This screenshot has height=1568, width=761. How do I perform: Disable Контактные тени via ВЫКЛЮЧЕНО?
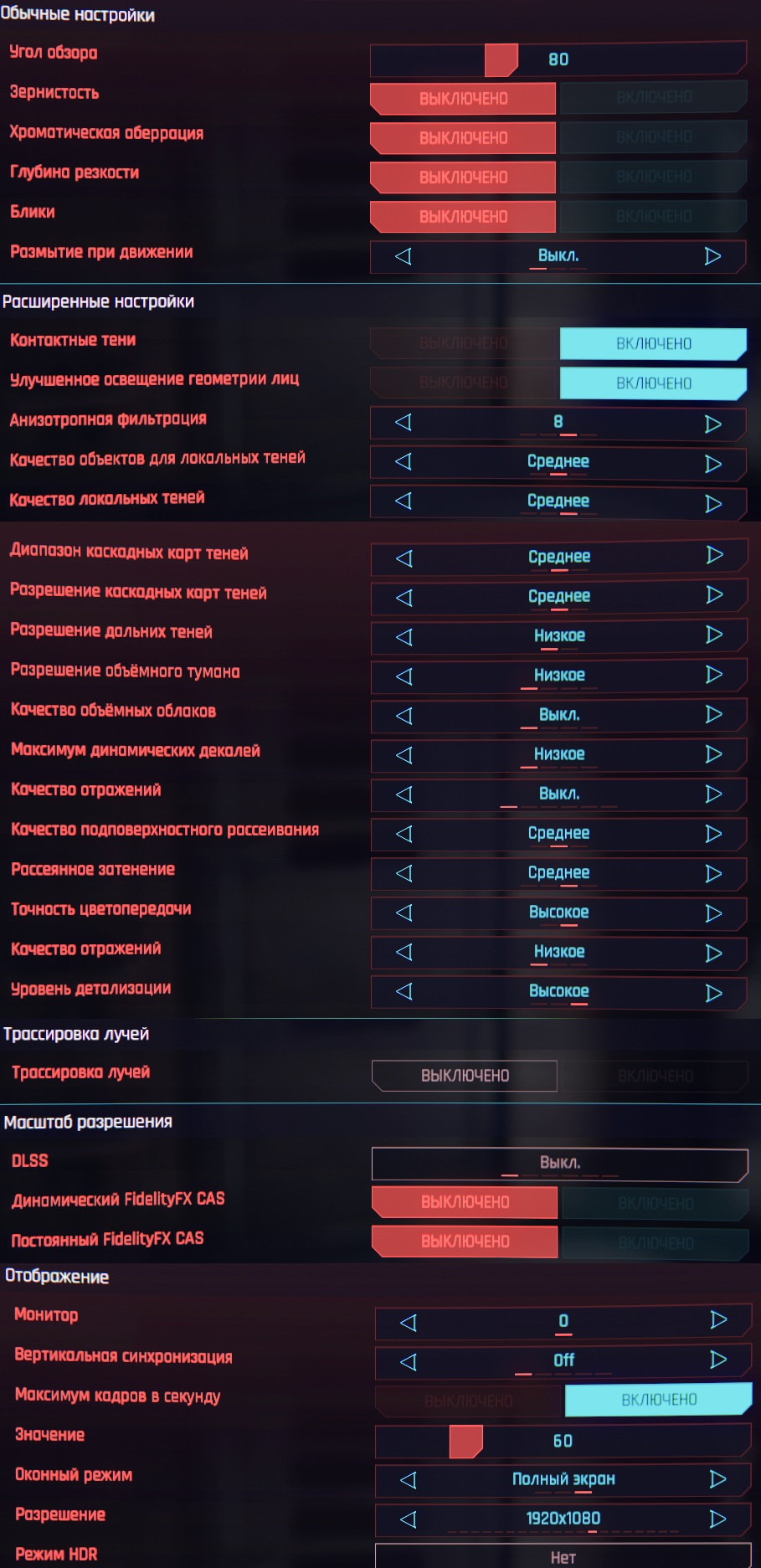(464, 343)
